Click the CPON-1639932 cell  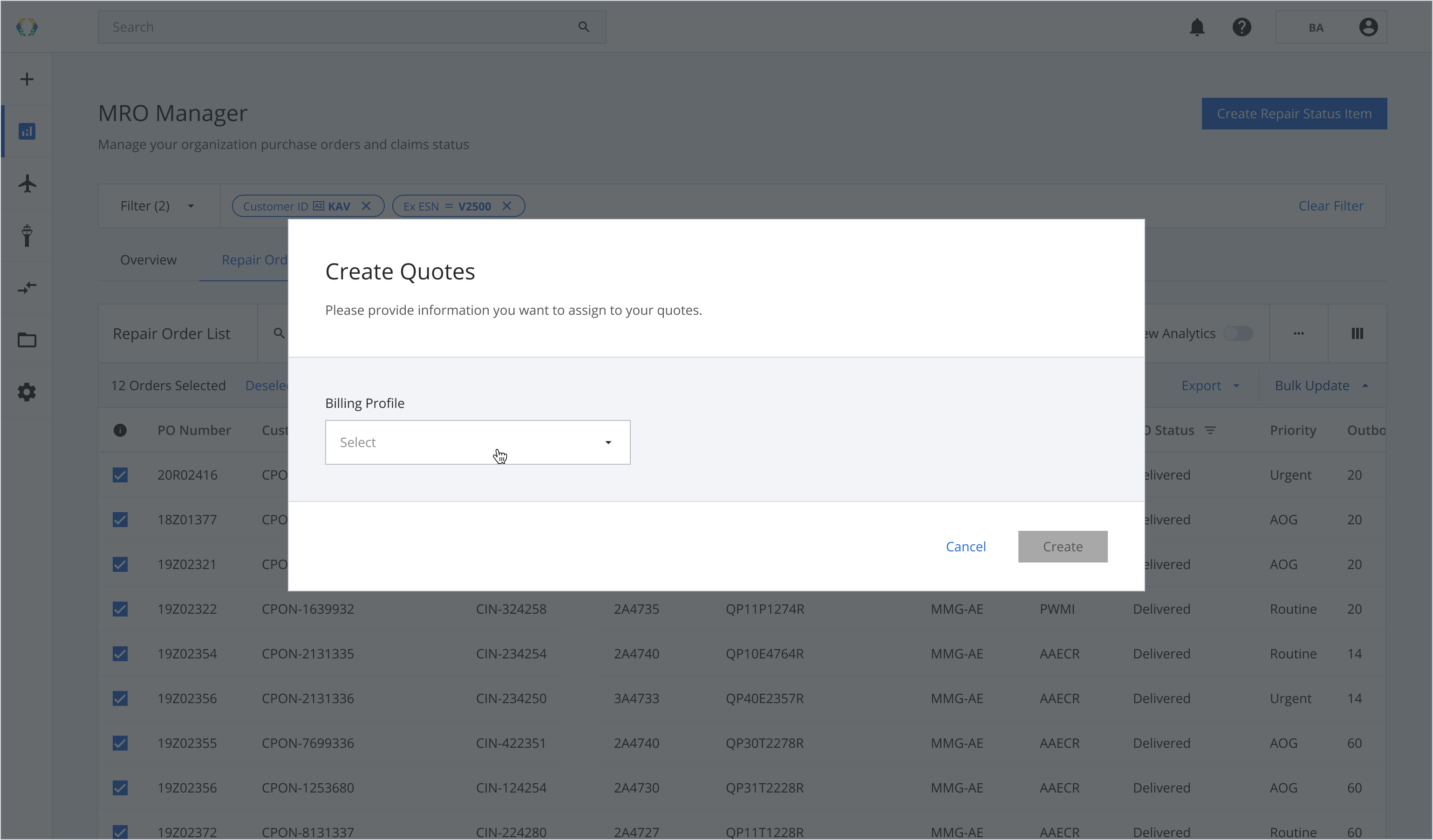[307, 609]
